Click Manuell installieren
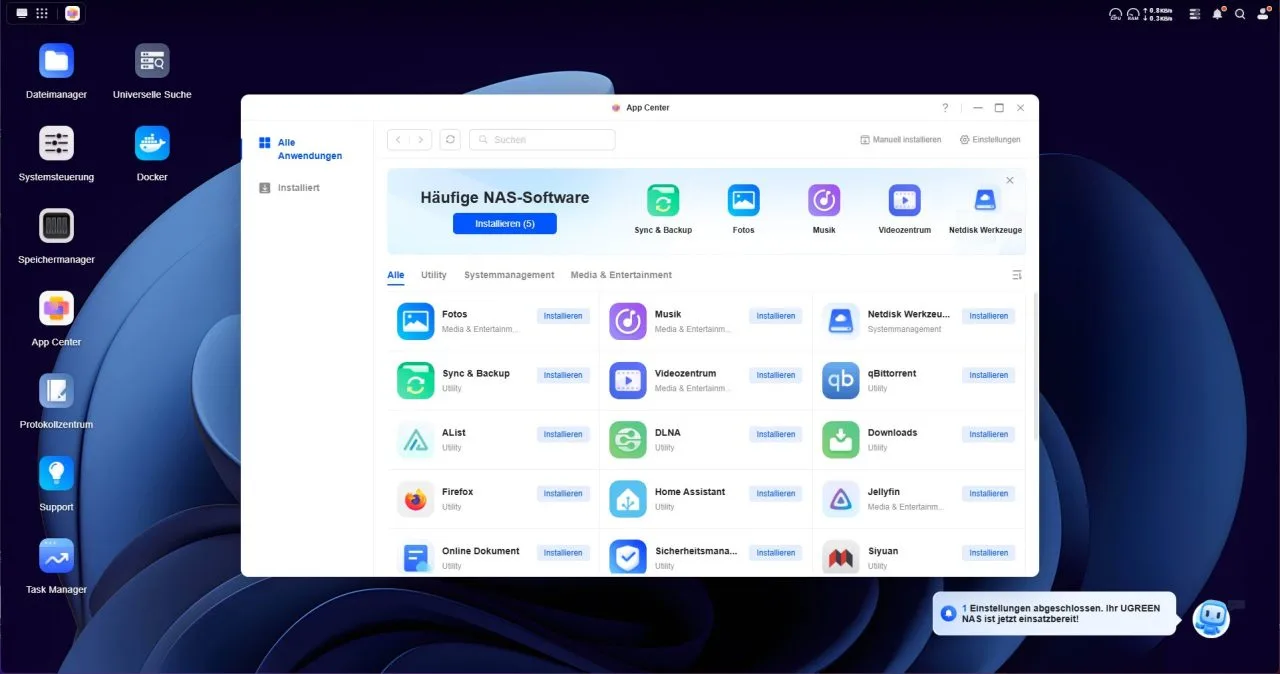This screenshot has height=674, width=1280. point(900,140)
